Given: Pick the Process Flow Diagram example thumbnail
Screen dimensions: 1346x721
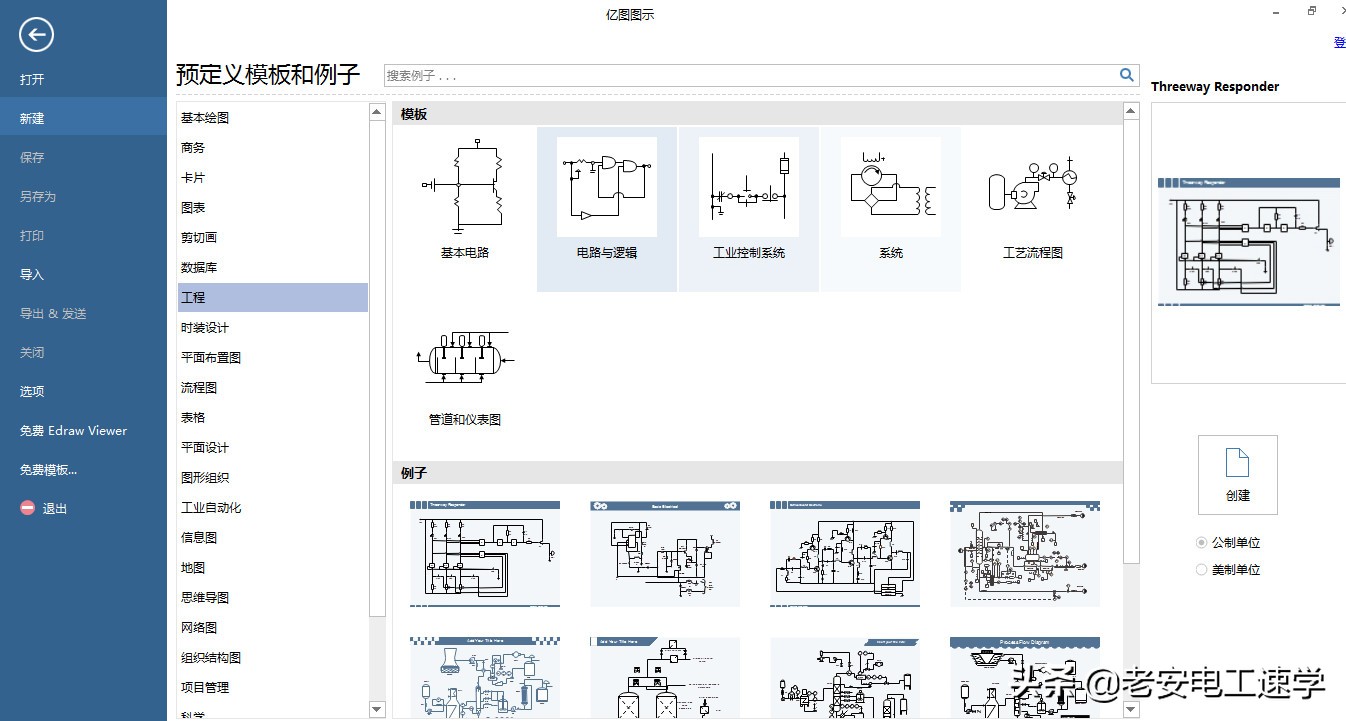Looking at the screenshot, I should coord(1025,678).
